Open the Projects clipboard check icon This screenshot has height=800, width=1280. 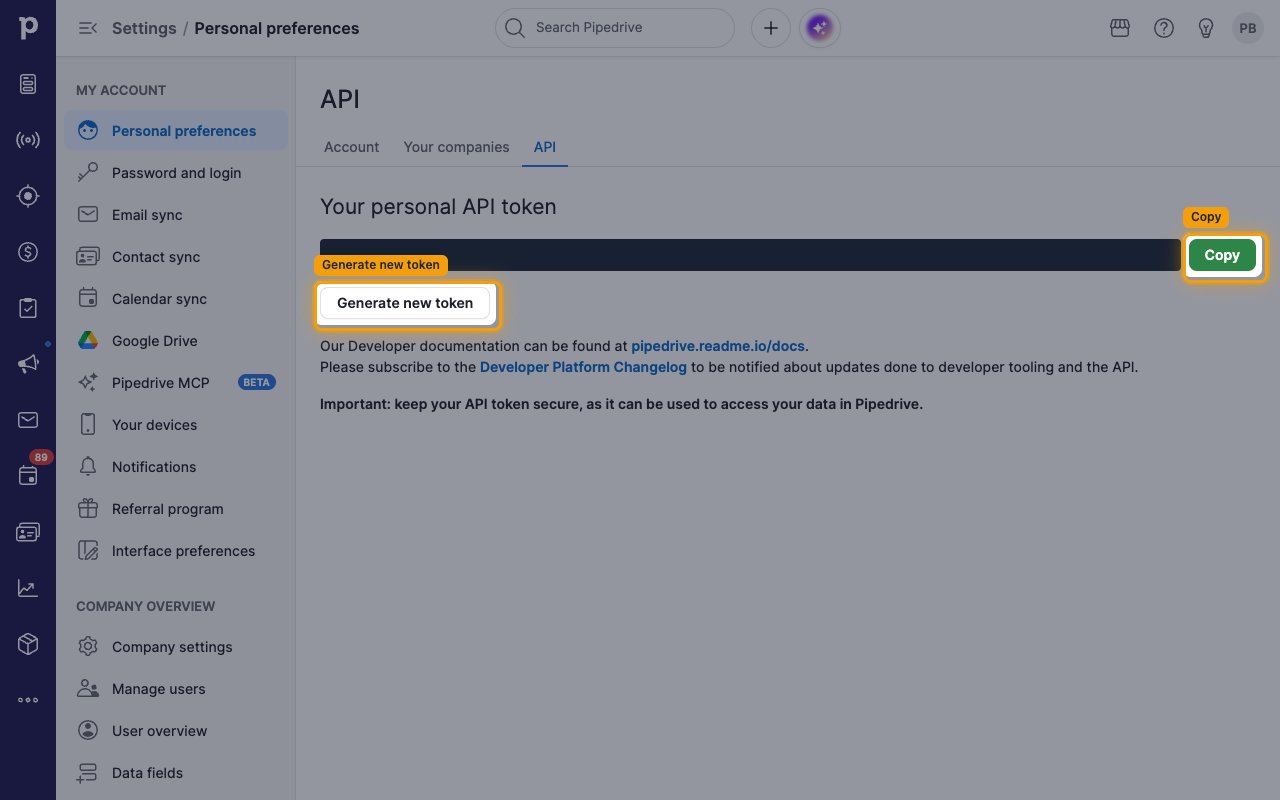click(x=28, y=308)
